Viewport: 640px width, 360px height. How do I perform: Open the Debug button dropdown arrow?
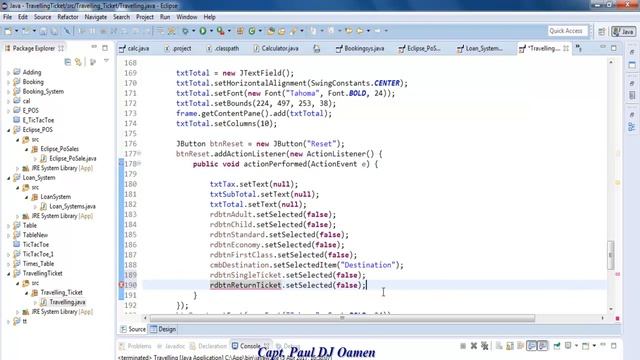[x=193, y=31]
